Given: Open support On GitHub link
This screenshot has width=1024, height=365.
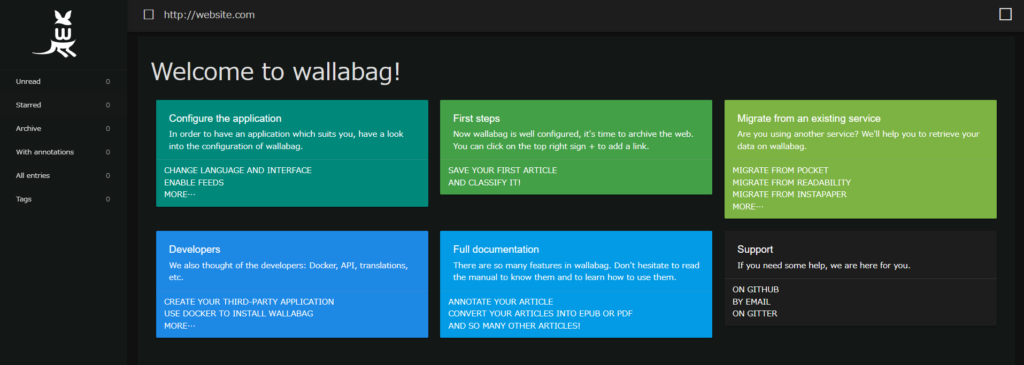Looking at the screenshot, I should pos(755,289).
